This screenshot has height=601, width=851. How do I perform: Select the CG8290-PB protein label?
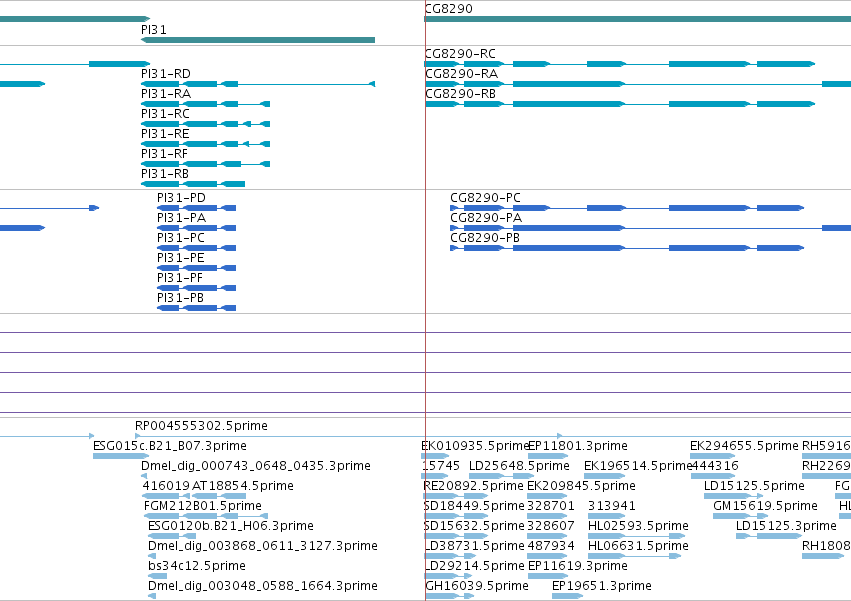tap(485, 238)
